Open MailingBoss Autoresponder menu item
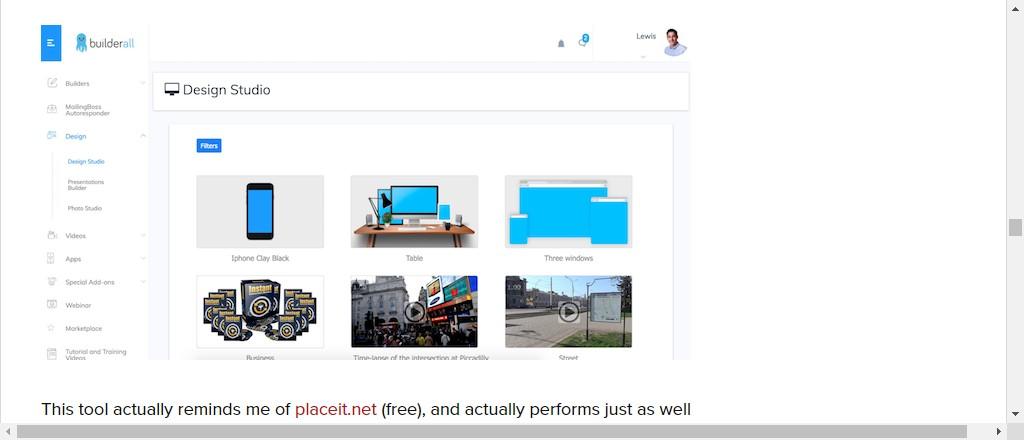 click(88, 110)
